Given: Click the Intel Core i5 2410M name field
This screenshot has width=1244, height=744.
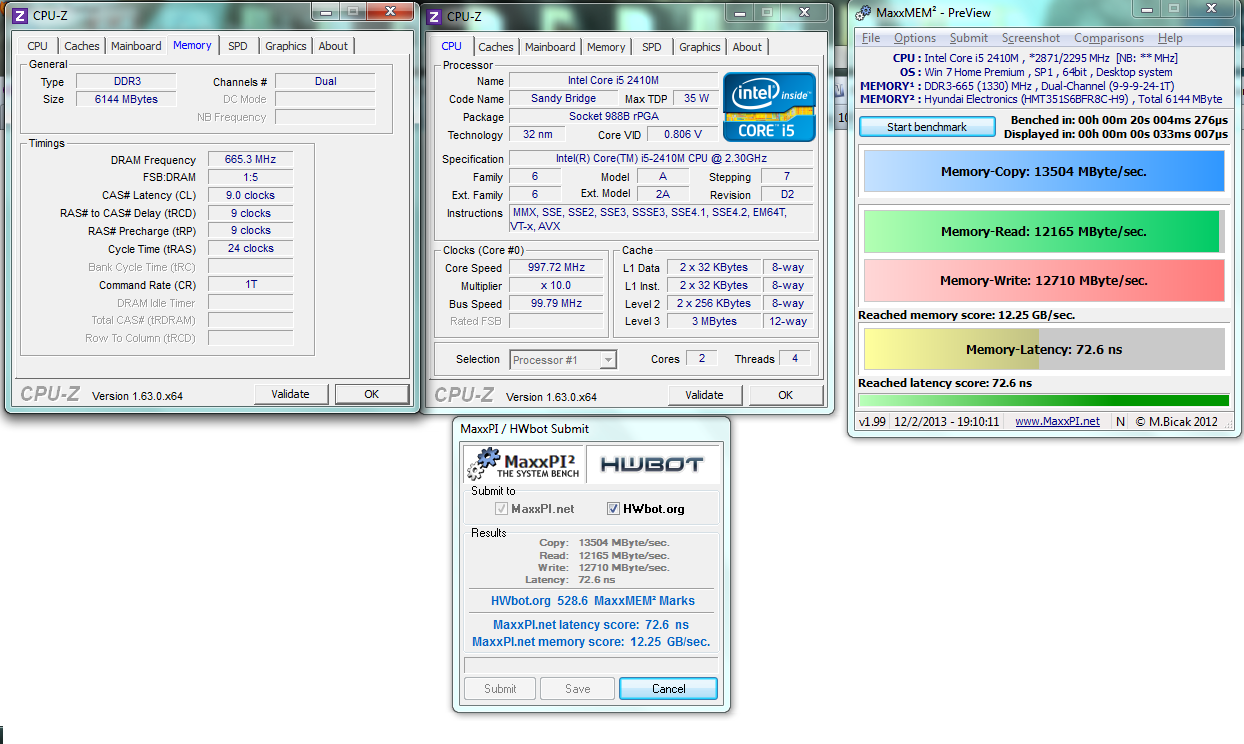Looking at the screenshot, I should (x=613, y=80).
